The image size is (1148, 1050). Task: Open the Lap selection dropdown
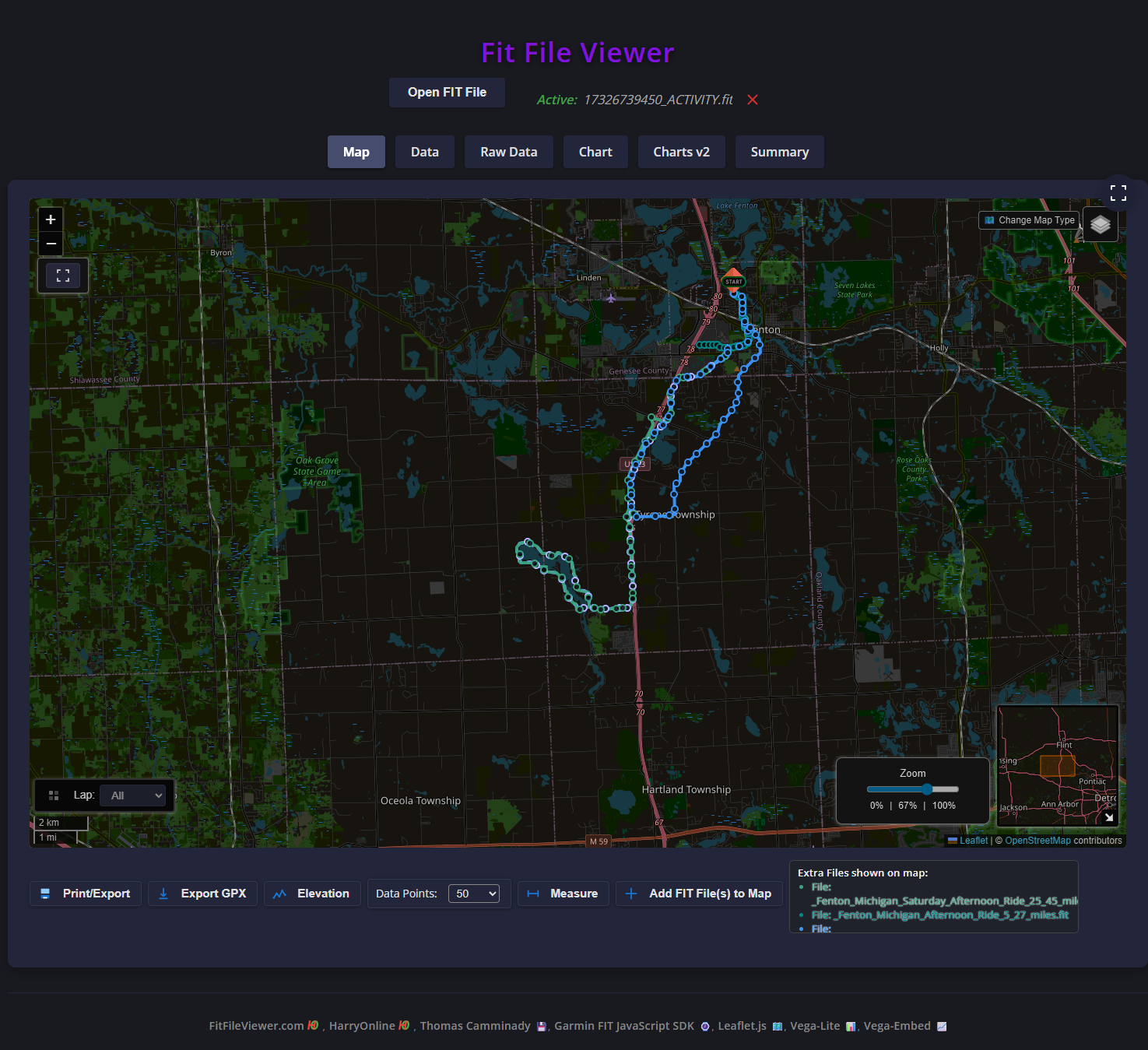(x=134, y=795)
